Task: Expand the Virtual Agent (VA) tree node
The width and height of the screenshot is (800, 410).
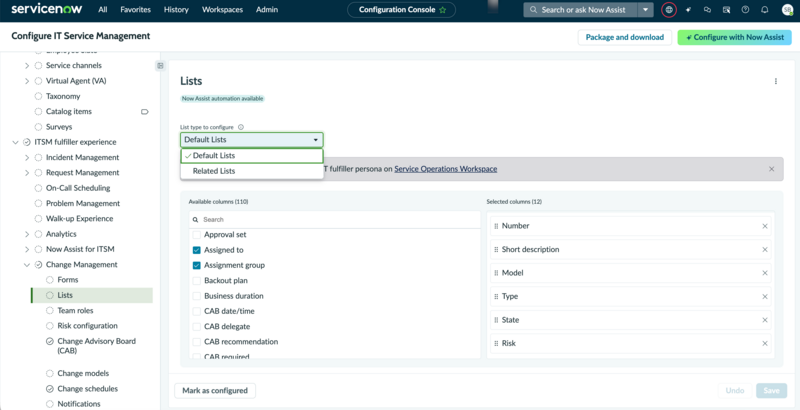Action: click(x=27, y=81)
